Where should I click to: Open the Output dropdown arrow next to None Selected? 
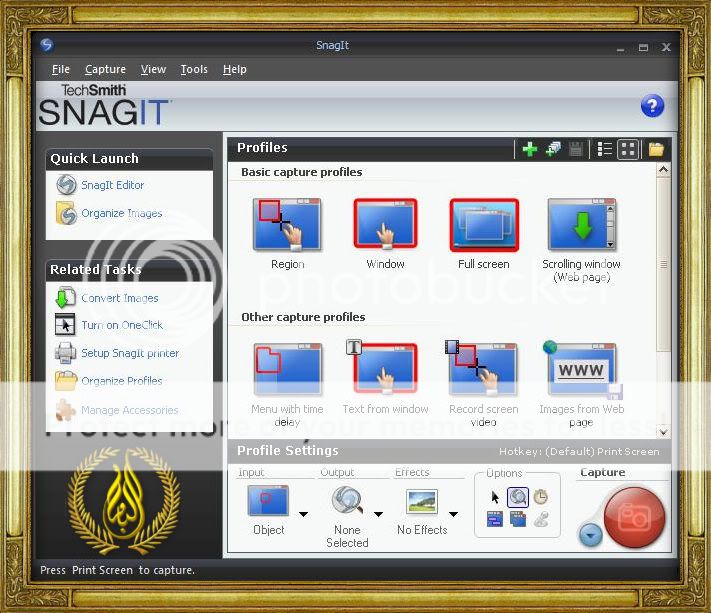378,514
